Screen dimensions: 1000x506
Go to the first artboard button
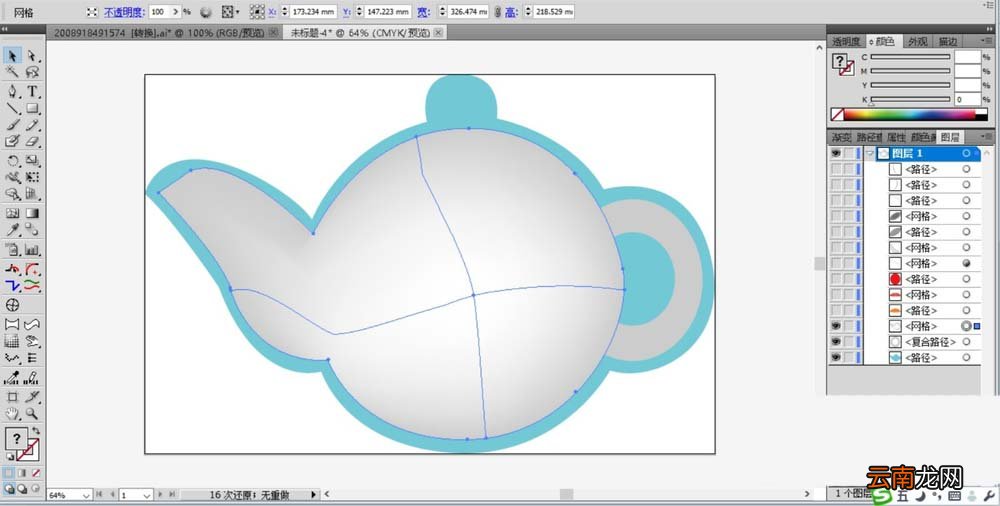point(100,495)
